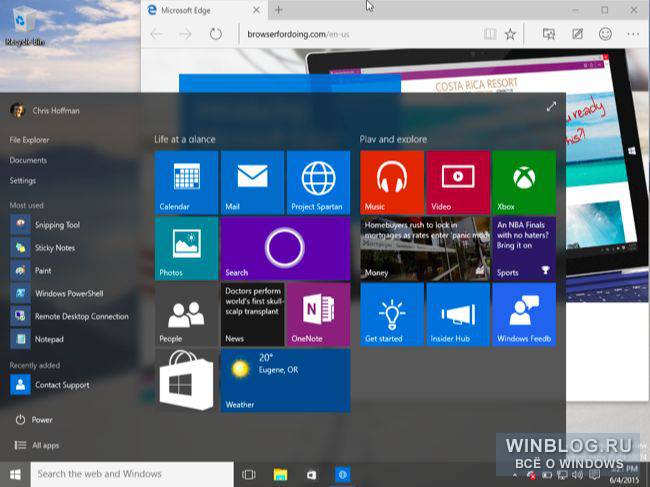
Task: Toggle Reading view in Edge
Action: tap(490, 34)
